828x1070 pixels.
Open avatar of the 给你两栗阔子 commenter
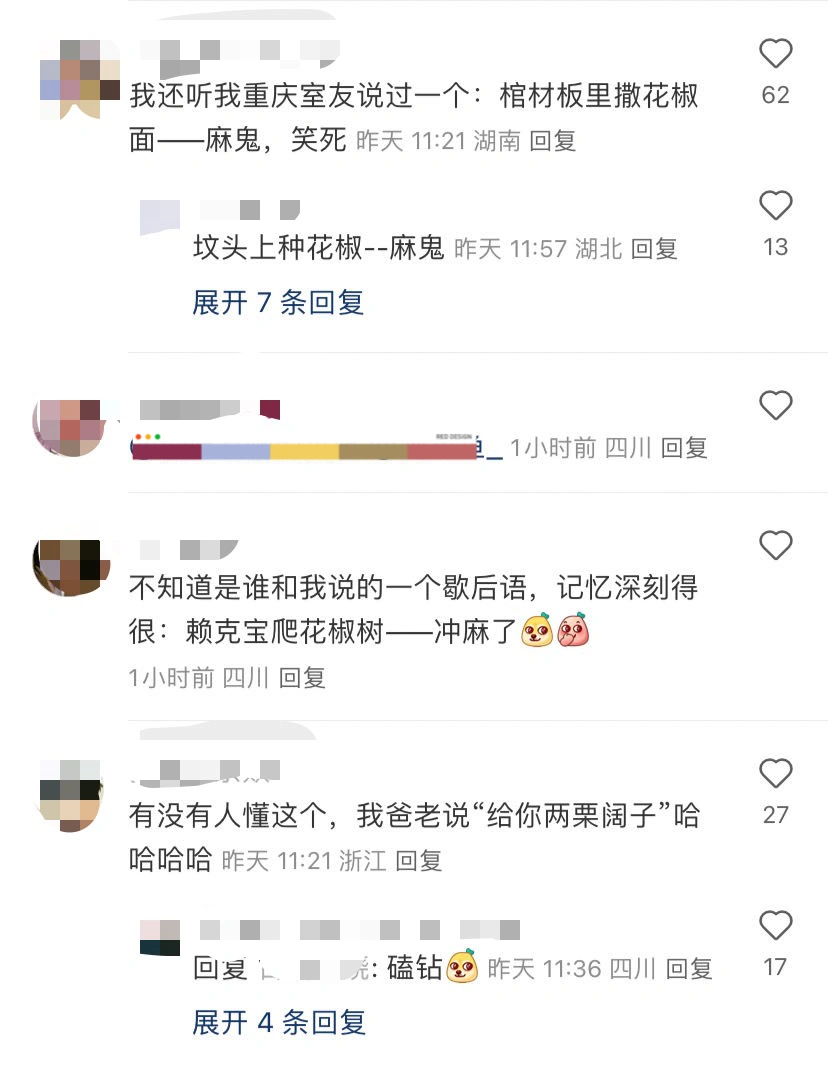coord(71,795)
